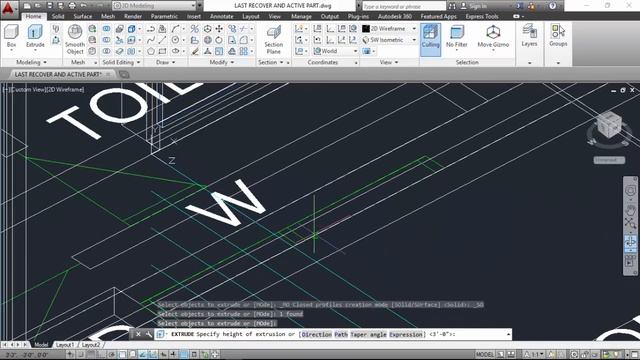
Task: Open the 2D Wireframe visual style dropdown
Action: click(389, 29)
